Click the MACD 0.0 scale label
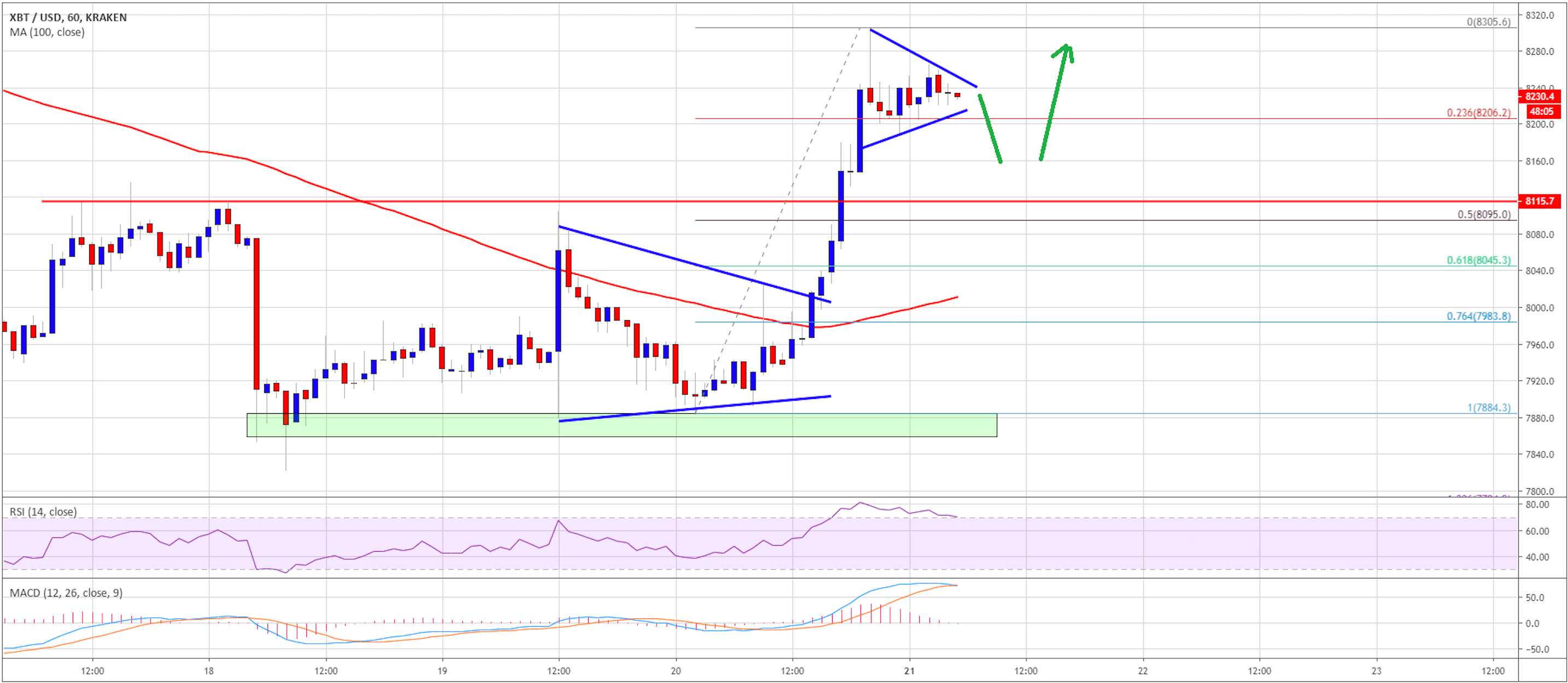This screenshot has width=1568, height=683. (x=1532, y=623)
